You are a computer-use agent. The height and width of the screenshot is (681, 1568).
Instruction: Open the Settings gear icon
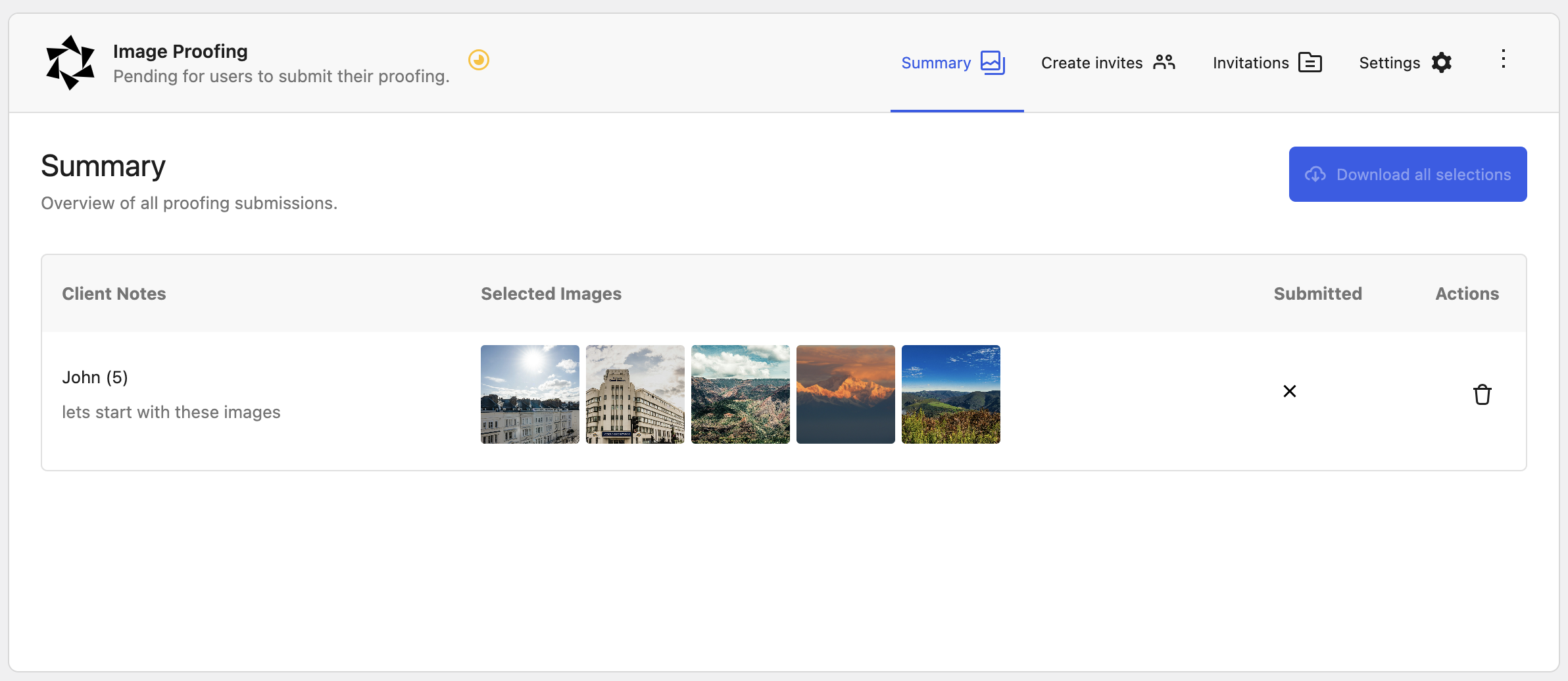[x=1441, y=62]
